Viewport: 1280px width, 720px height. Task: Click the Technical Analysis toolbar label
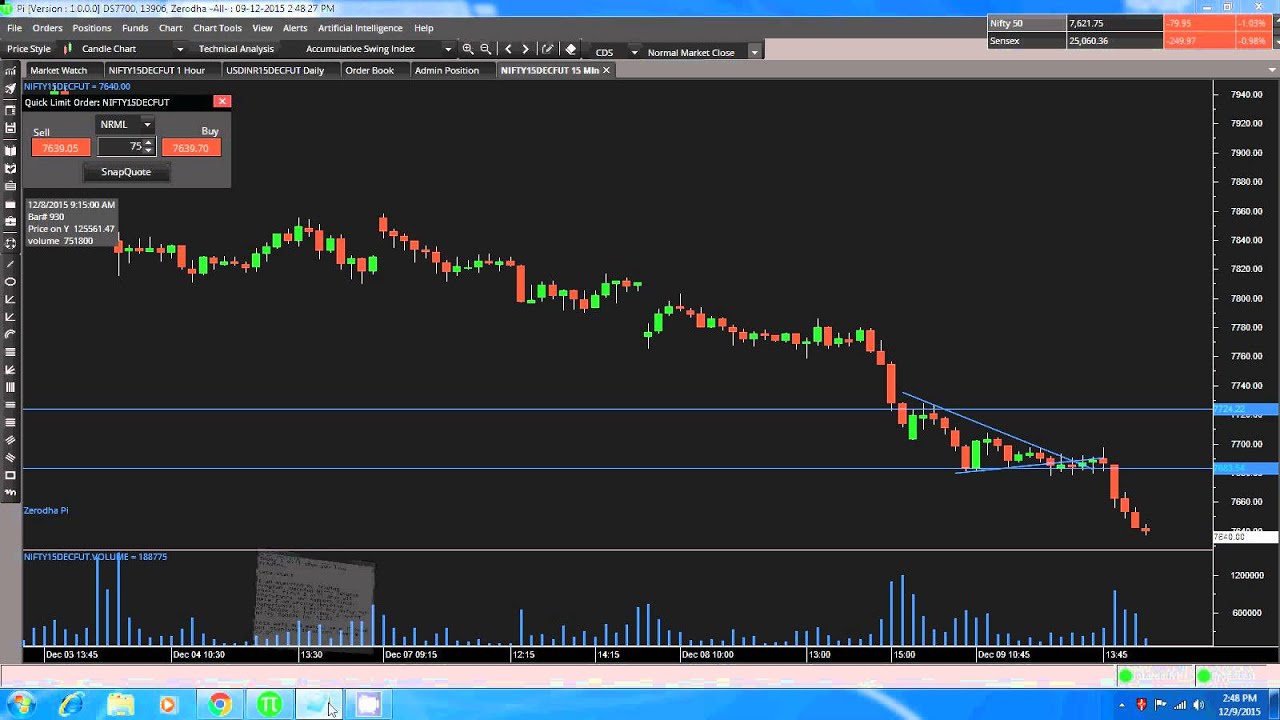236,49
